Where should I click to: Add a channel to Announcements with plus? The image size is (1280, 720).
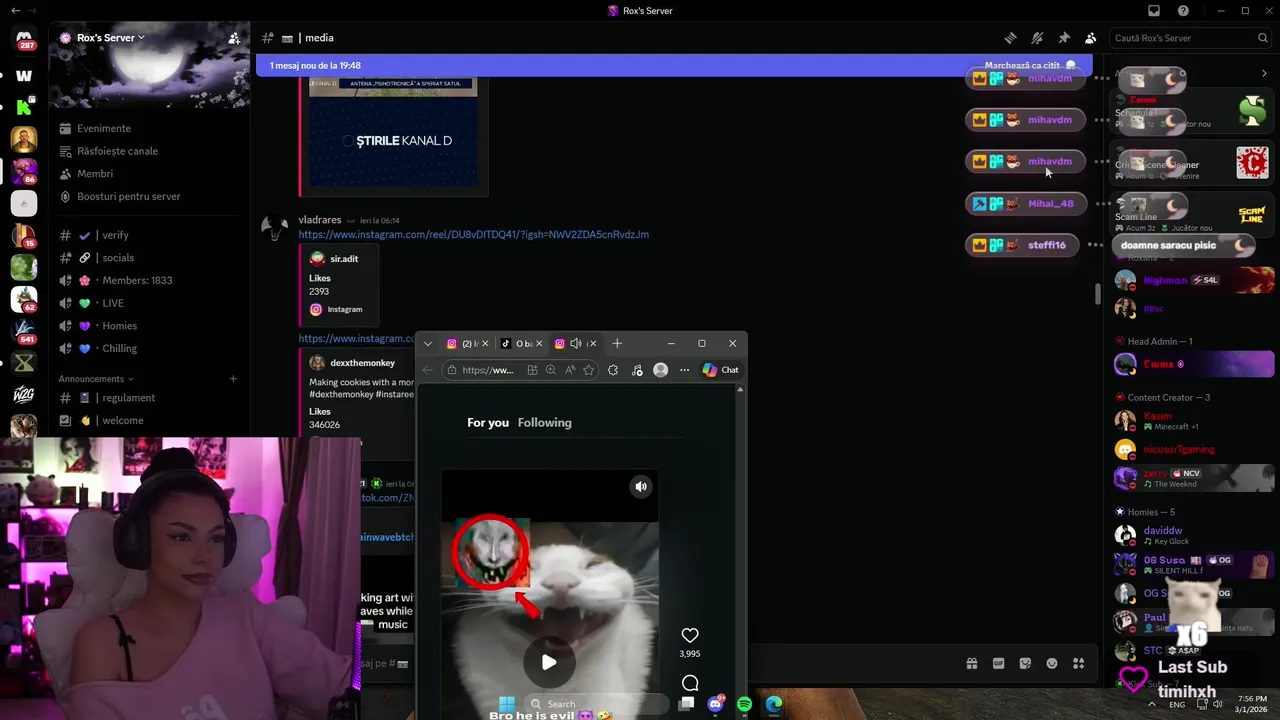233,379
